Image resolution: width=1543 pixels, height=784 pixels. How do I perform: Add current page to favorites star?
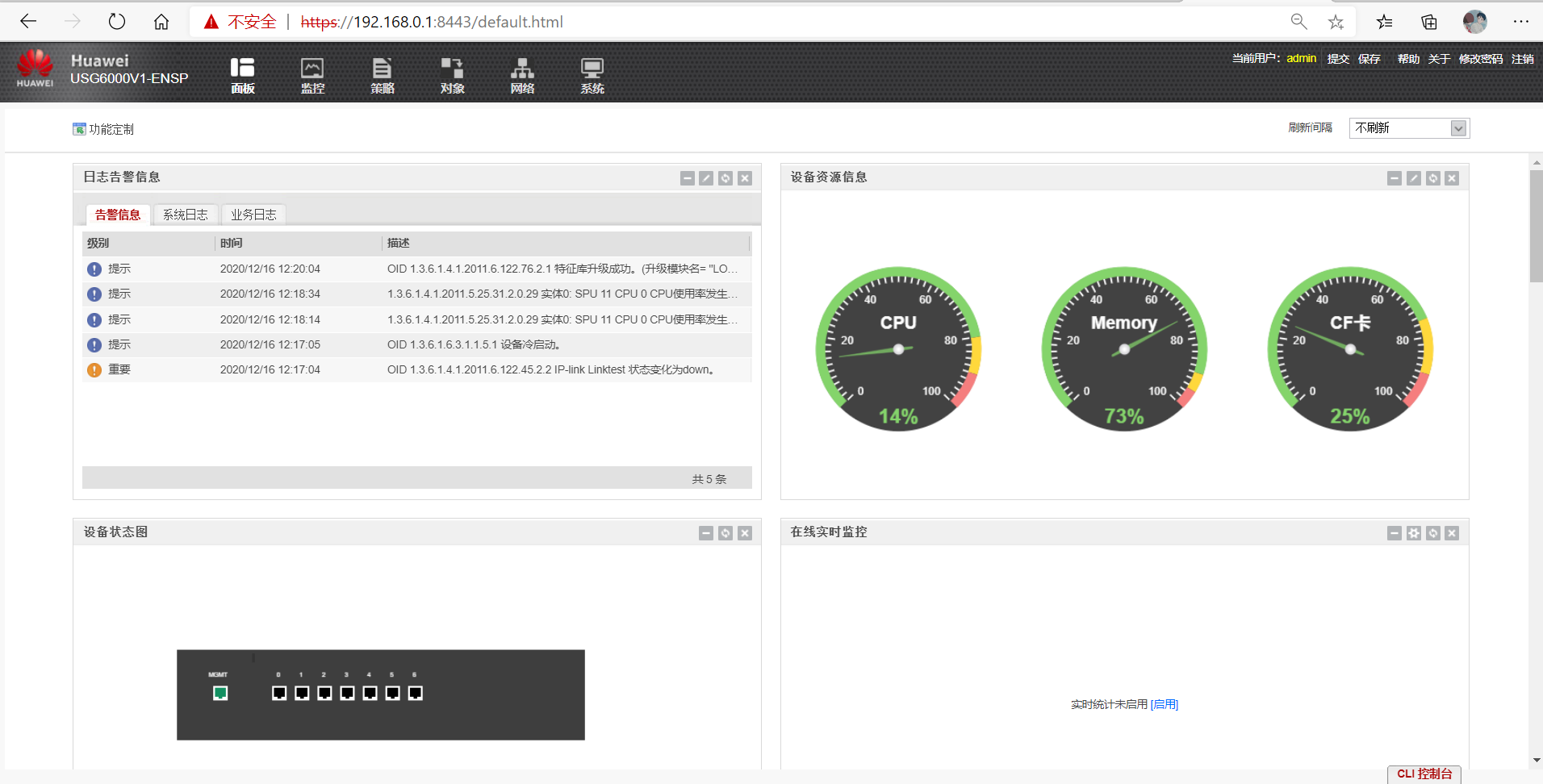point(1336,22)
